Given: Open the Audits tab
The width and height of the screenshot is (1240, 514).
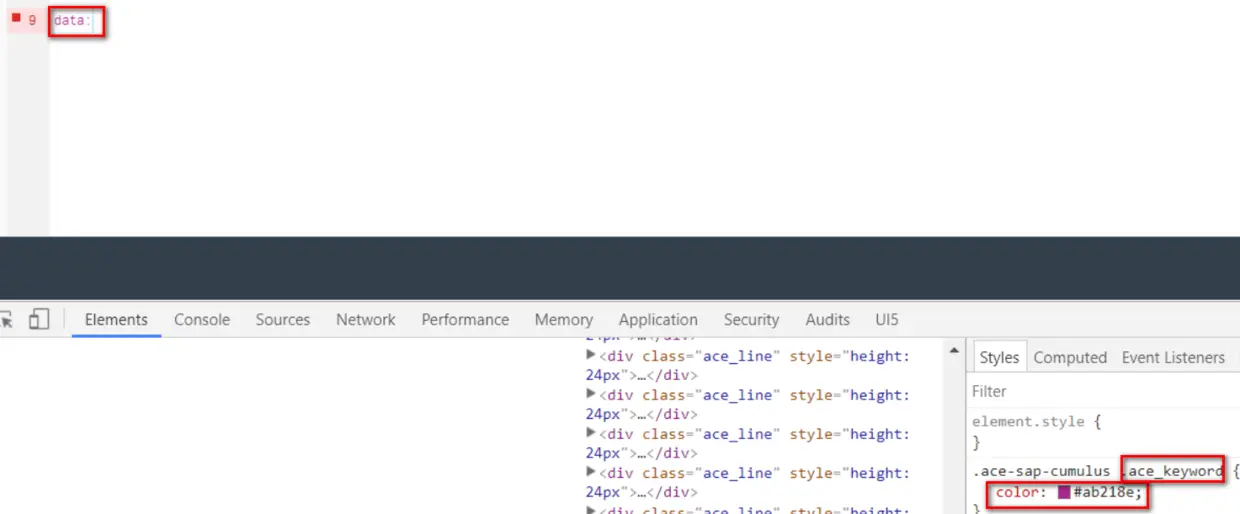Looking at the screenshot, I should pyautogui.click(x=828, y=320).
